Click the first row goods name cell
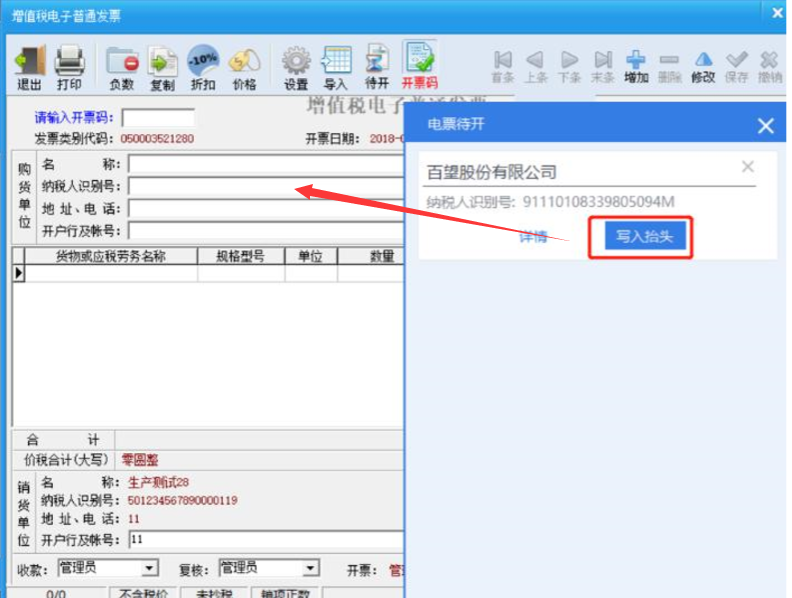This screenshot has height=598, width=792. pyautogui.click(x=111, y=273)
